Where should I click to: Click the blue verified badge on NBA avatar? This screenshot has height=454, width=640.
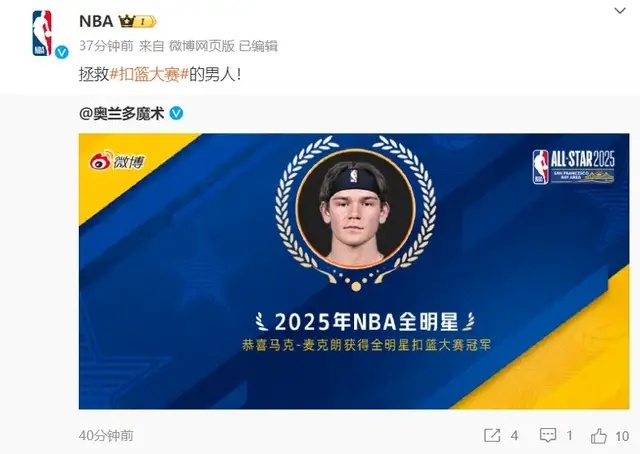(x=62, y=52)
